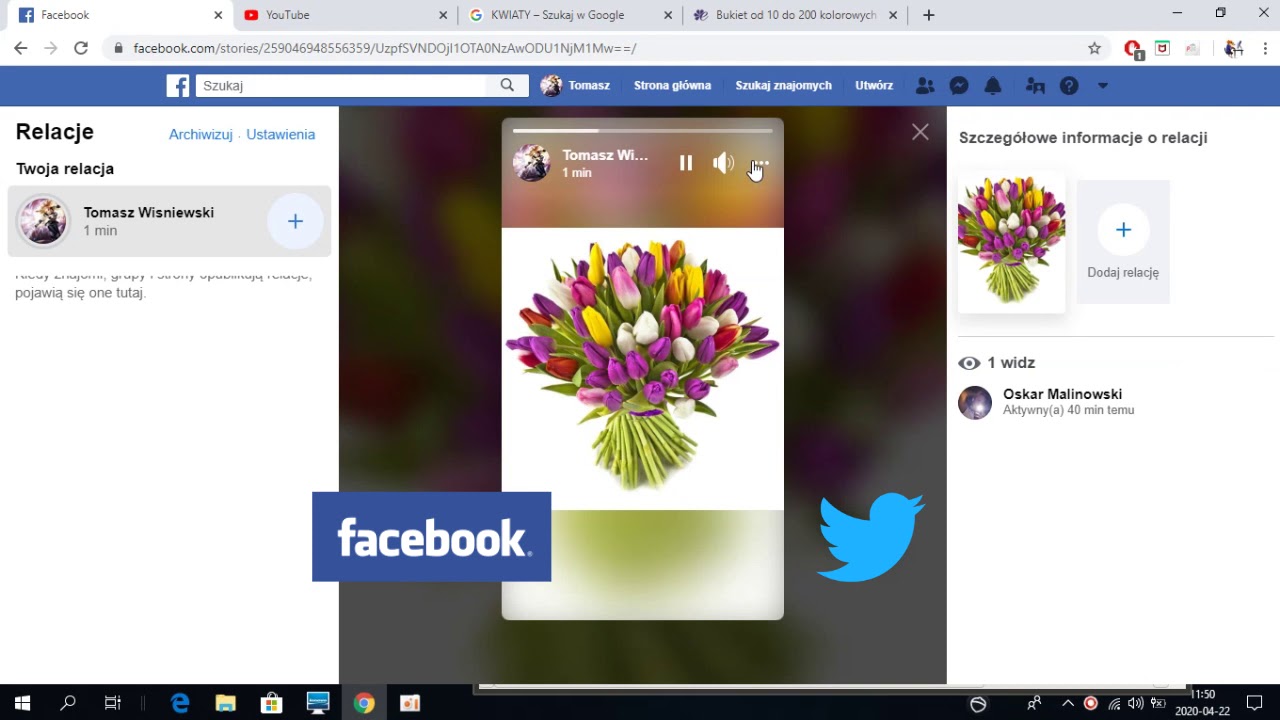Open system volume tray icon
This screenshot has width=1280, height=720.
(1135, 703)
